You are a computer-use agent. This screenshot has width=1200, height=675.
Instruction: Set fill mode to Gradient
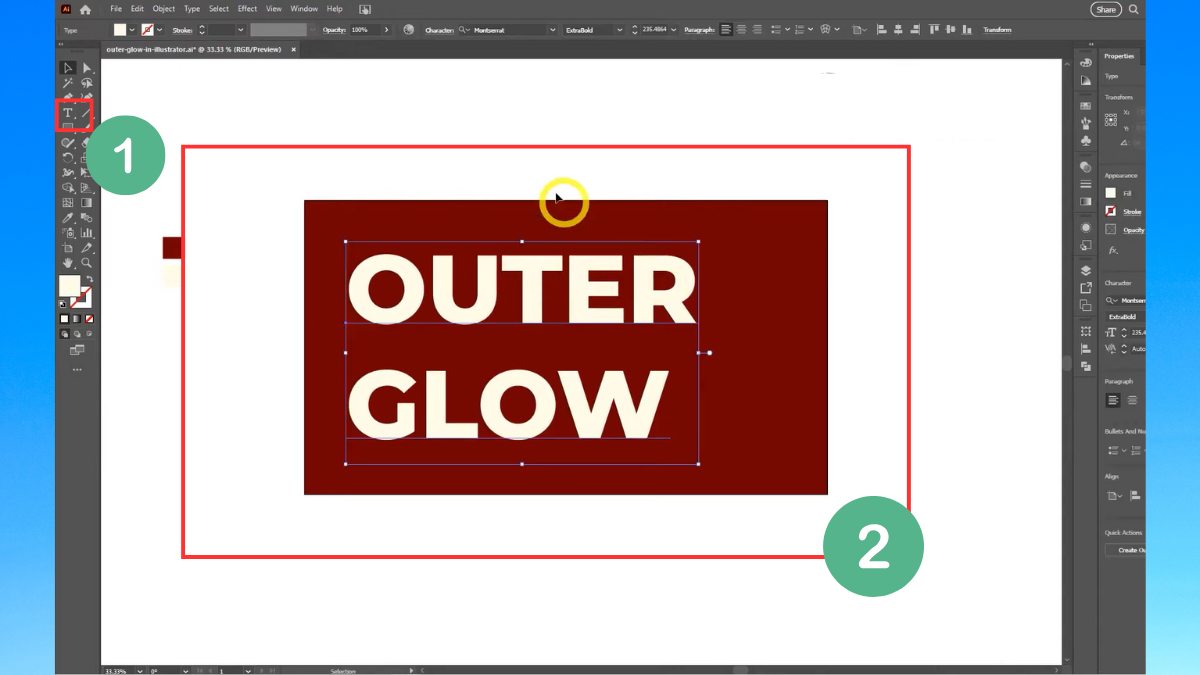[75, 319]
